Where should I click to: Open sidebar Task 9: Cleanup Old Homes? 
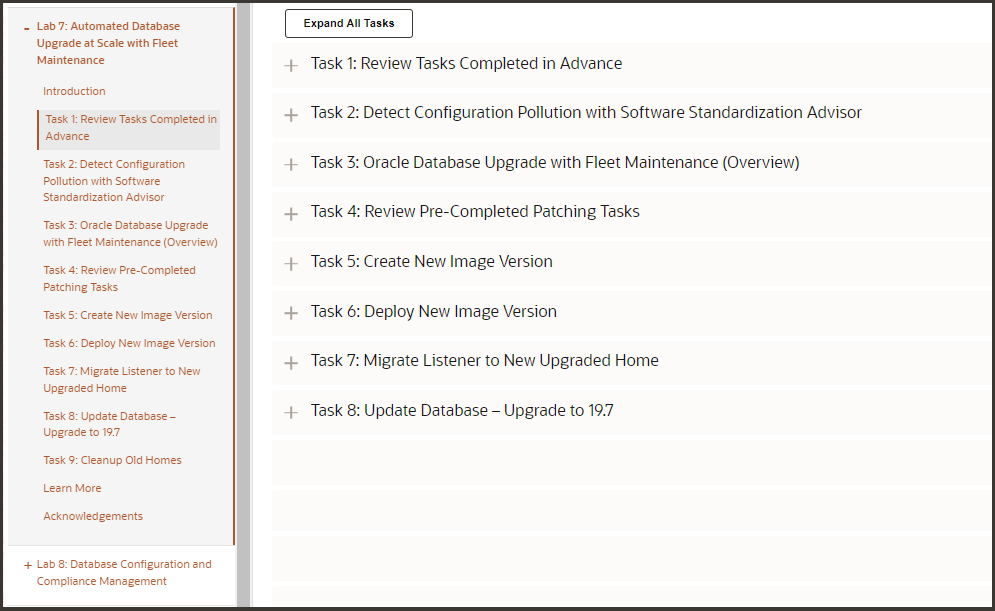coord(112,461)
